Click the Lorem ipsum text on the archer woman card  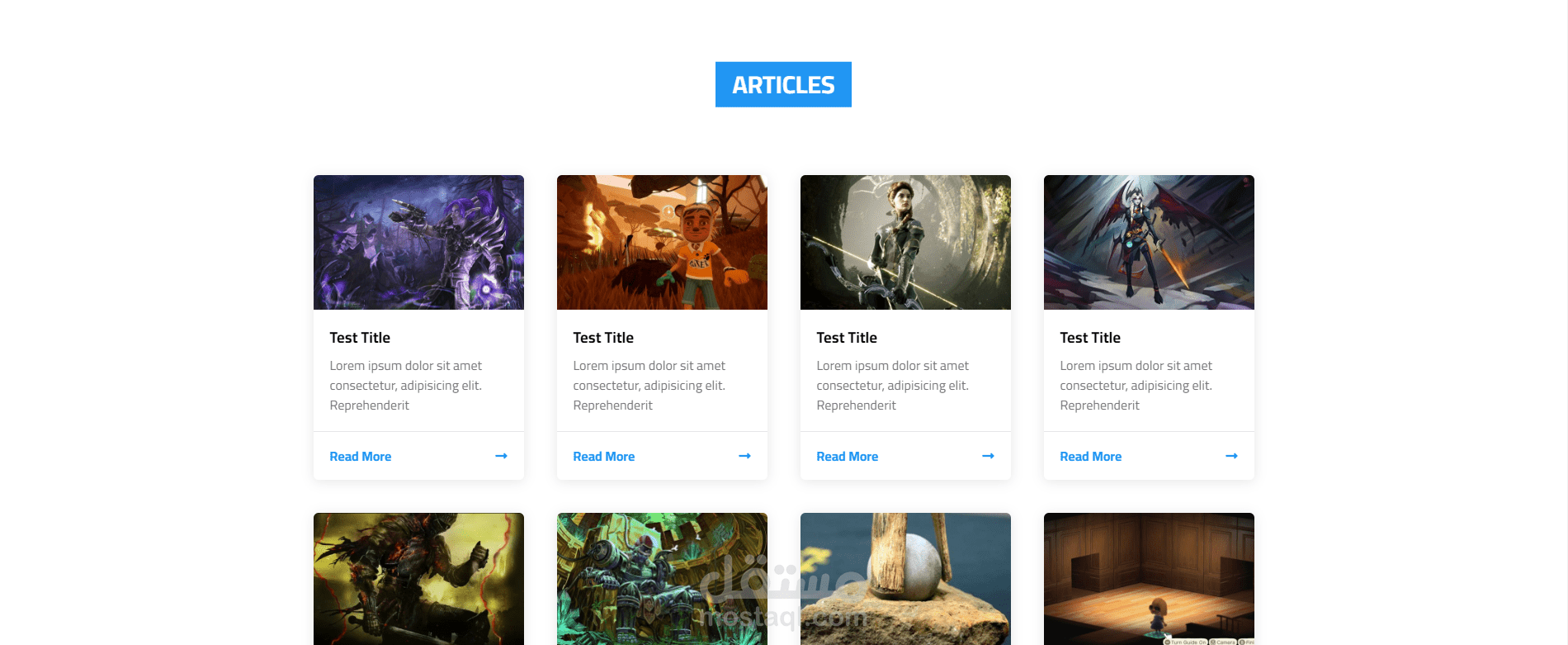[x=893, y=386]
